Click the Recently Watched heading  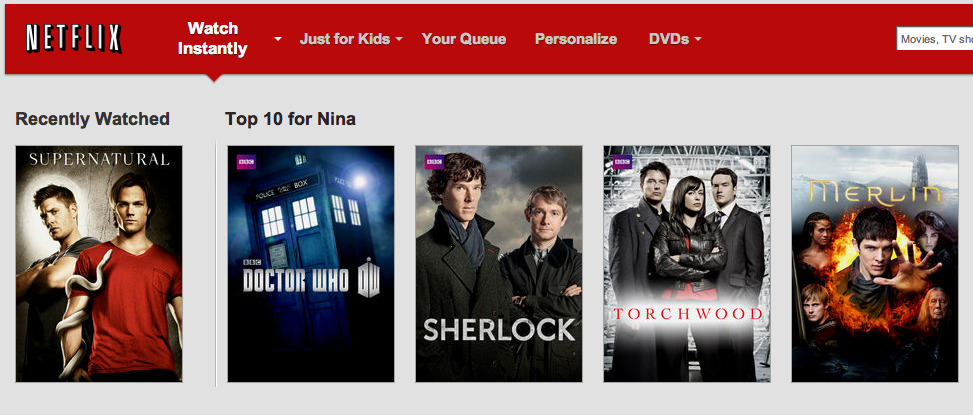click(92, 119)
